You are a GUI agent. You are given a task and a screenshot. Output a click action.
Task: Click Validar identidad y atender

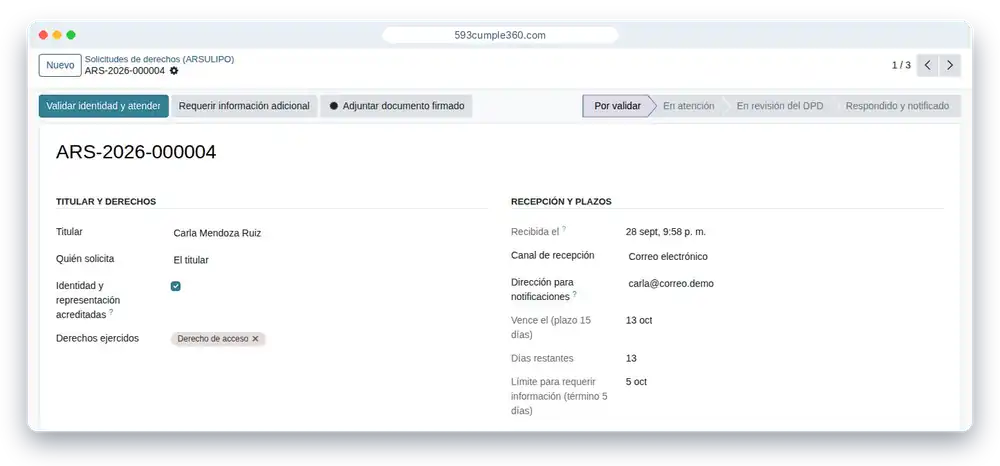[103, 106]
